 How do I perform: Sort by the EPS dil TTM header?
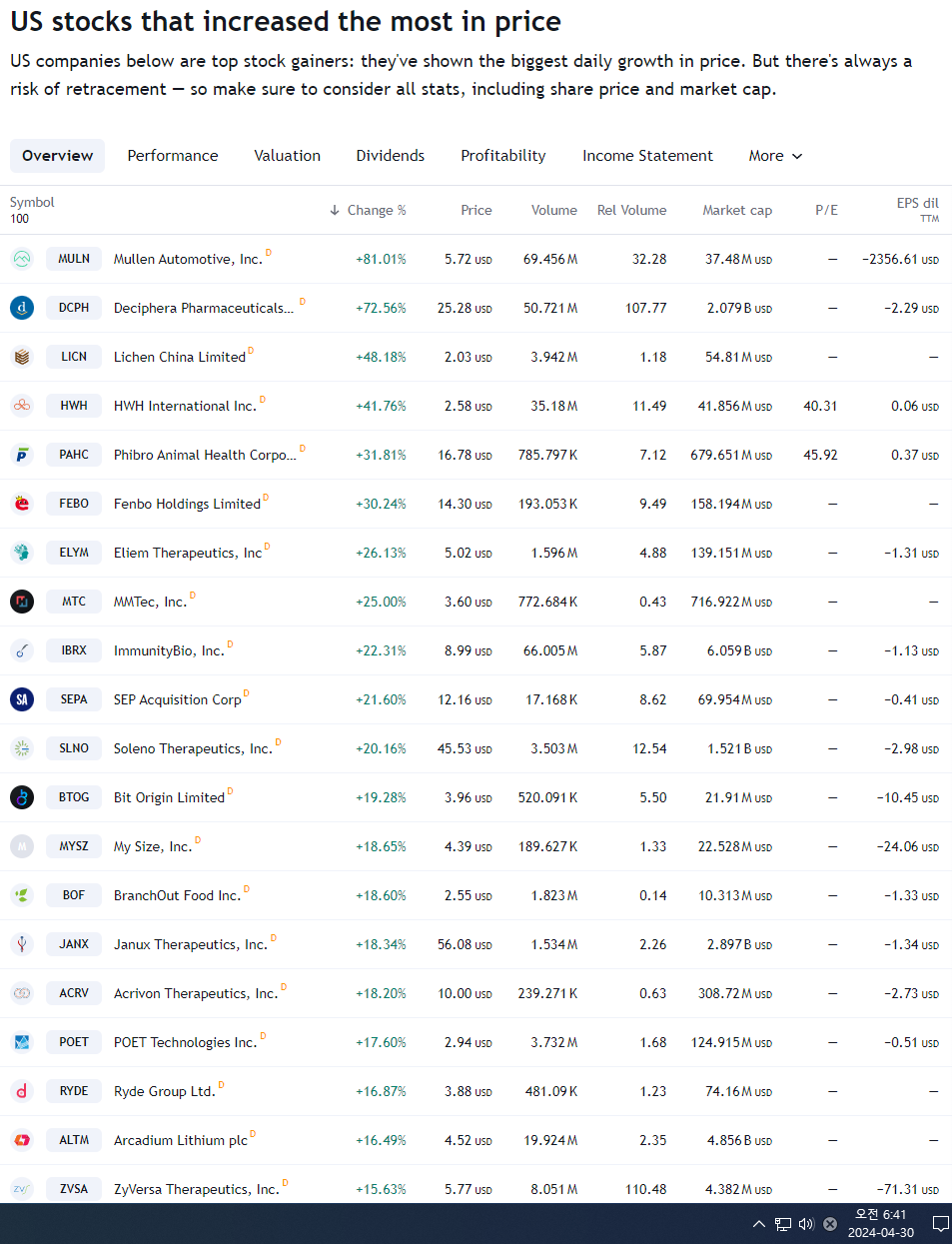(x=917, y=209)
